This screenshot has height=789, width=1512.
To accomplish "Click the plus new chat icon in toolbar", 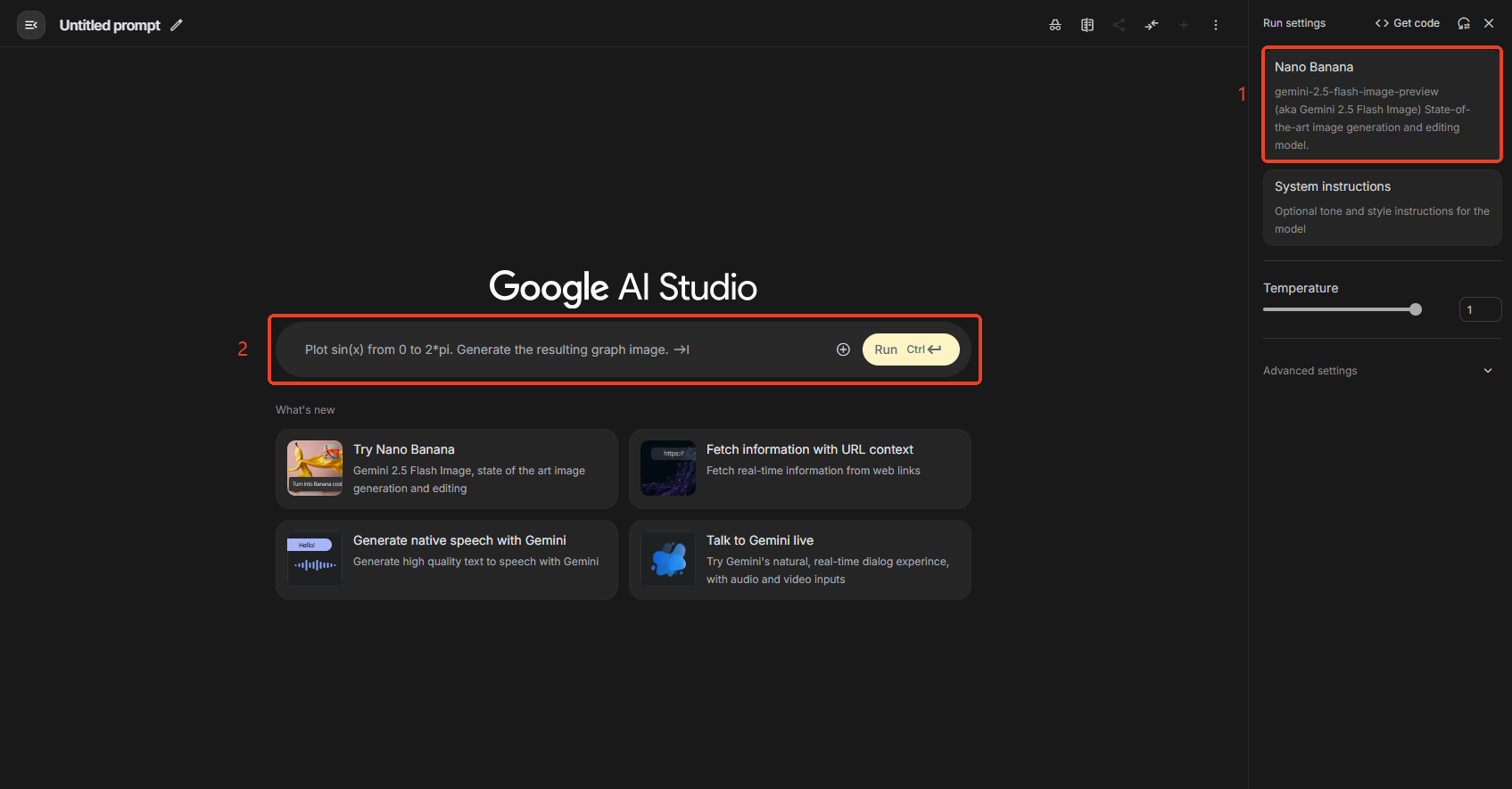I will 1184,25.
